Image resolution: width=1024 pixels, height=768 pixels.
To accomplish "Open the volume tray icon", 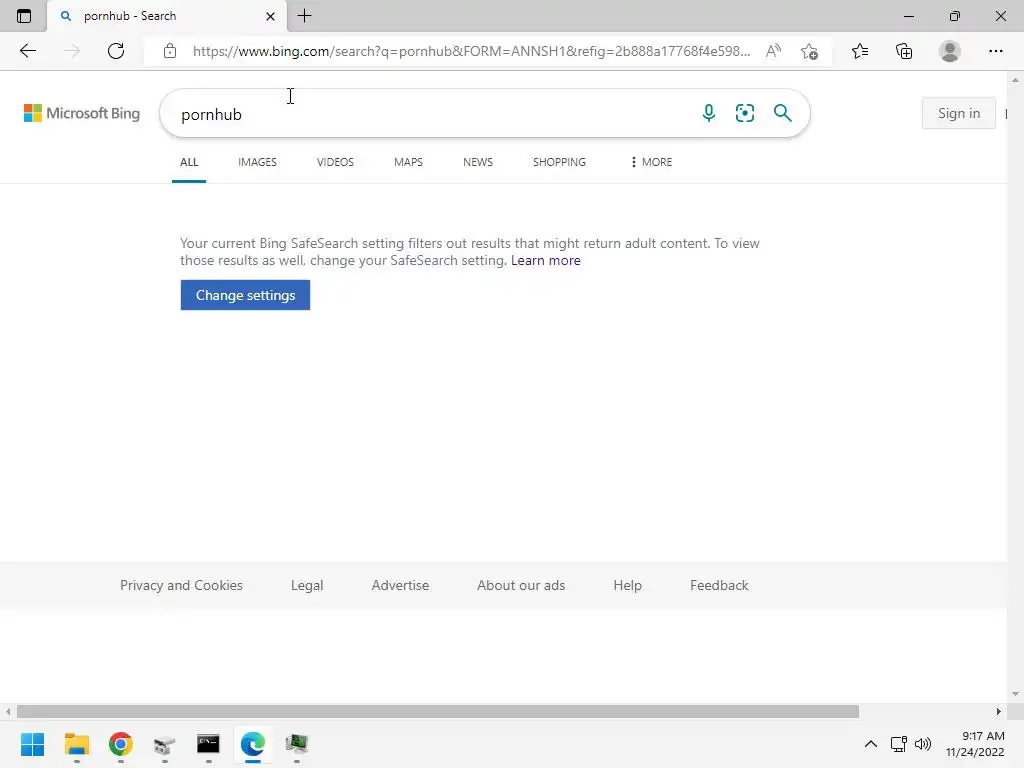I will coord(922,744).
